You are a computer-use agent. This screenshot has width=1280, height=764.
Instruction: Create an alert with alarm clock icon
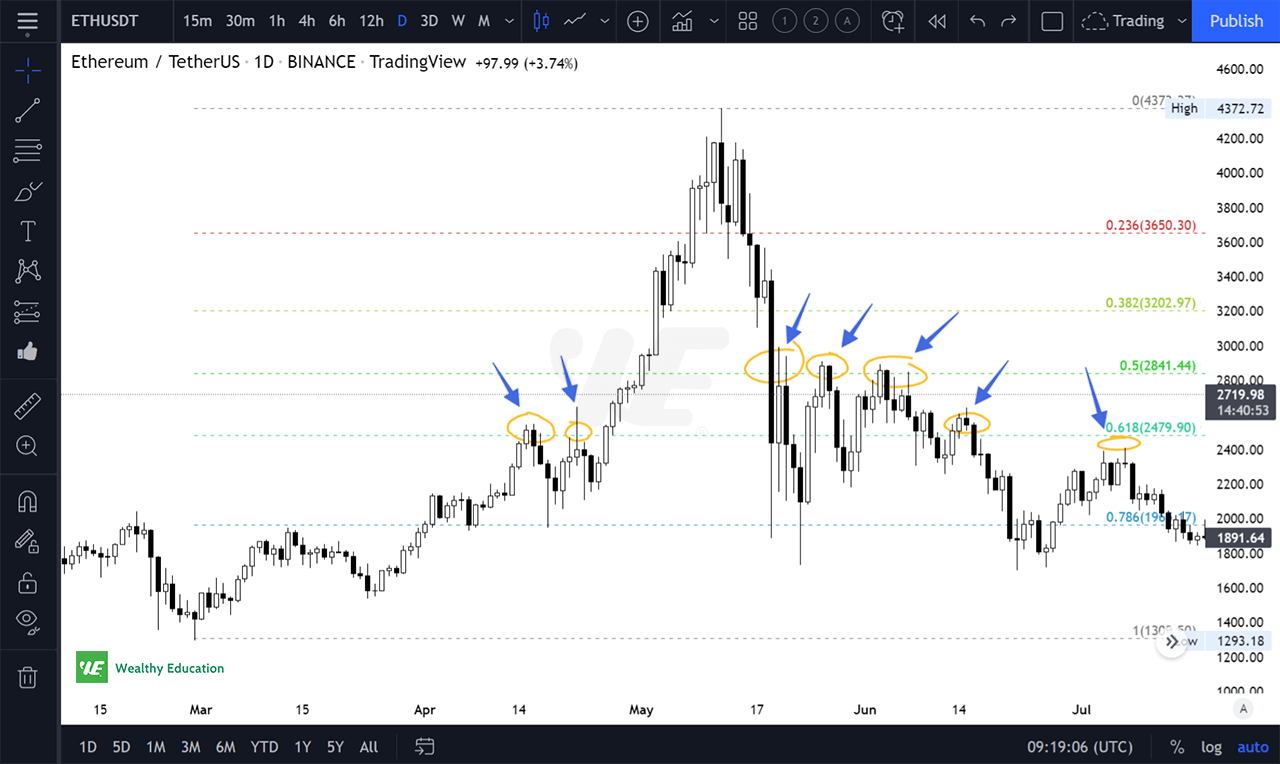pos(893,21)
